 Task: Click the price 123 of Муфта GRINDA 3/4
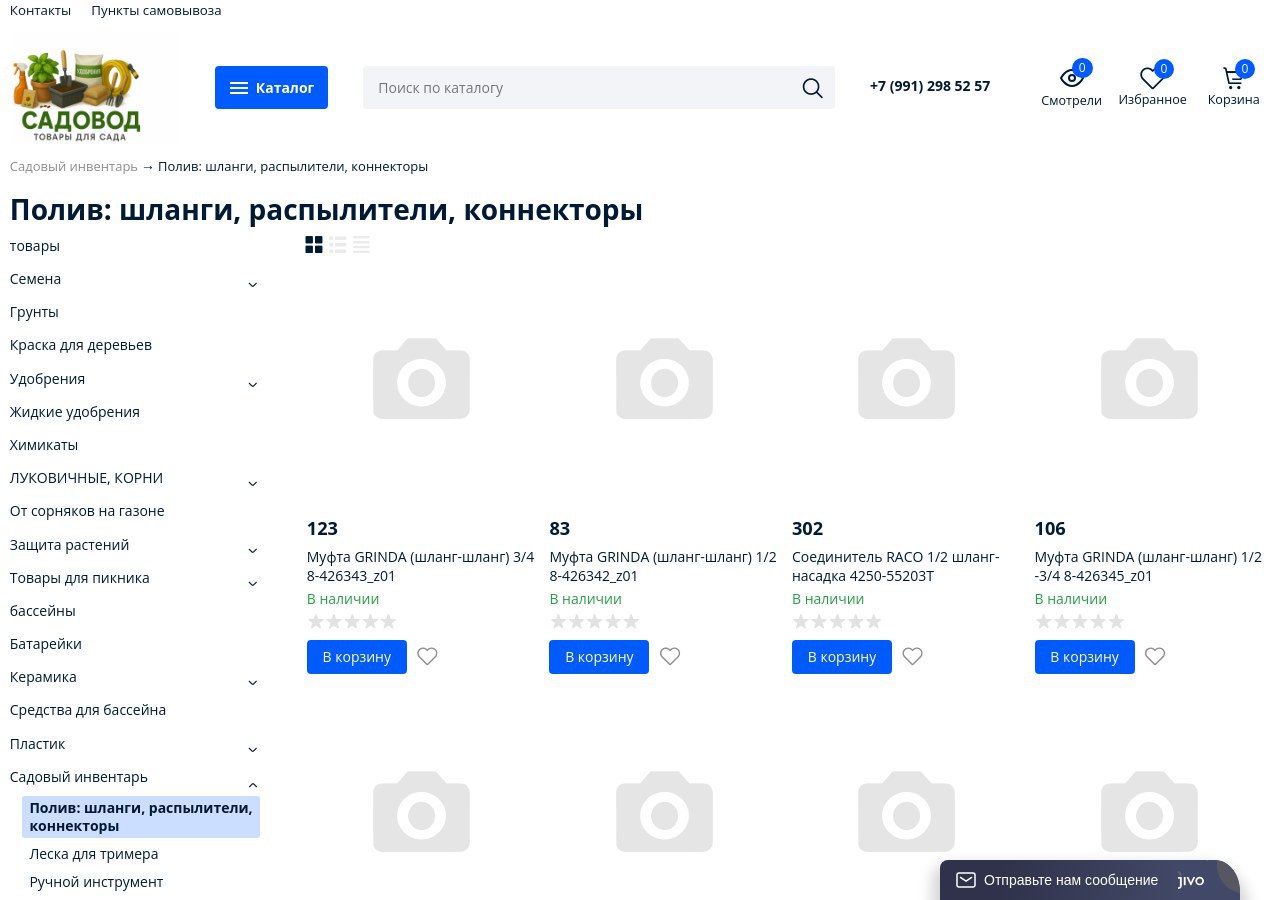point(322,528)
